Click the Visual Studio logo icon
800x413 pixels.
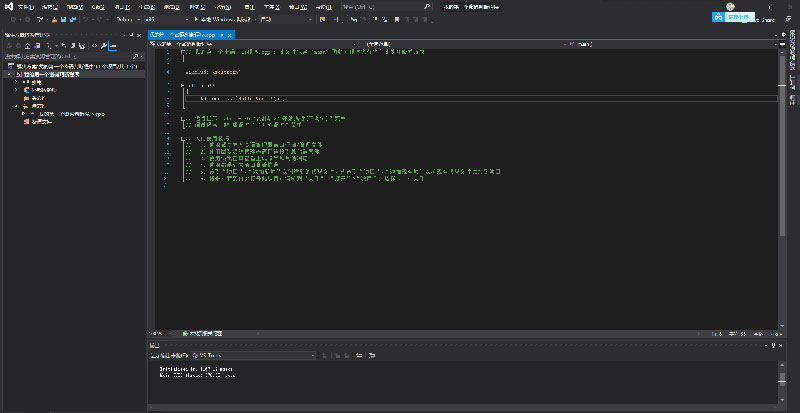[x=7, y=6]
